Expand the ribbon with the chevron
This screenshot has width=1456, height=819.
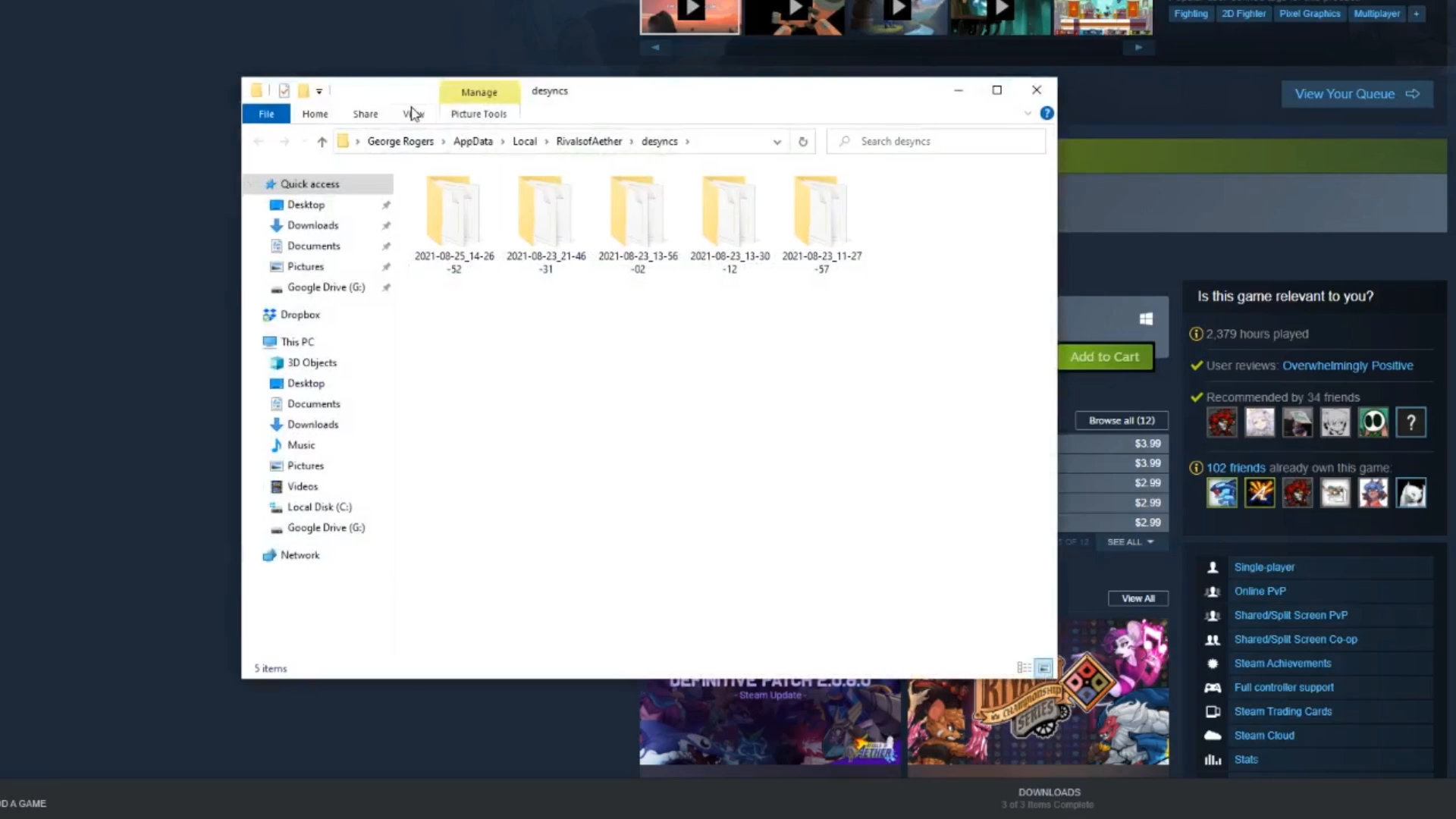click(1028, 114)
